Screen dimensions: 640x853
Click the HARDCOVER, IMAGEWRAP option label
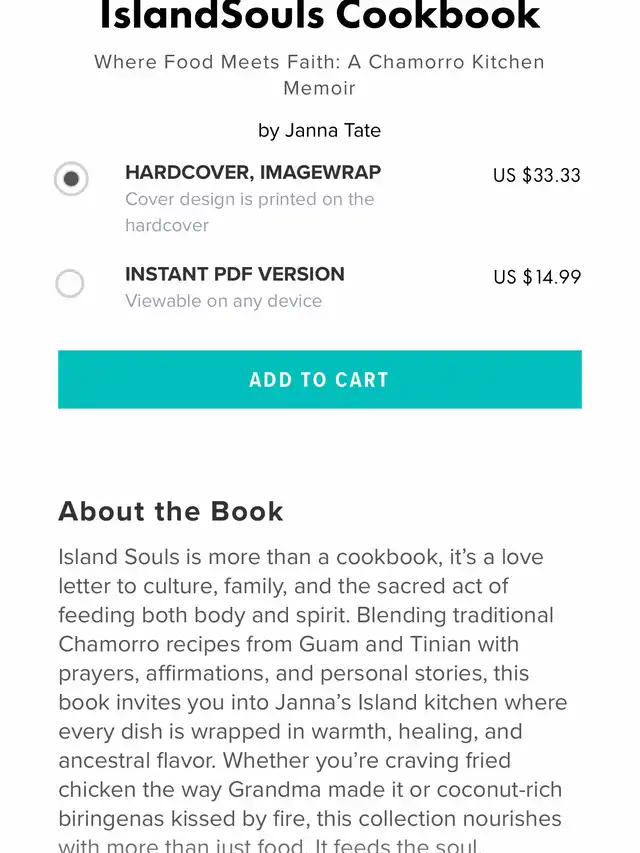tap(253, 172)
